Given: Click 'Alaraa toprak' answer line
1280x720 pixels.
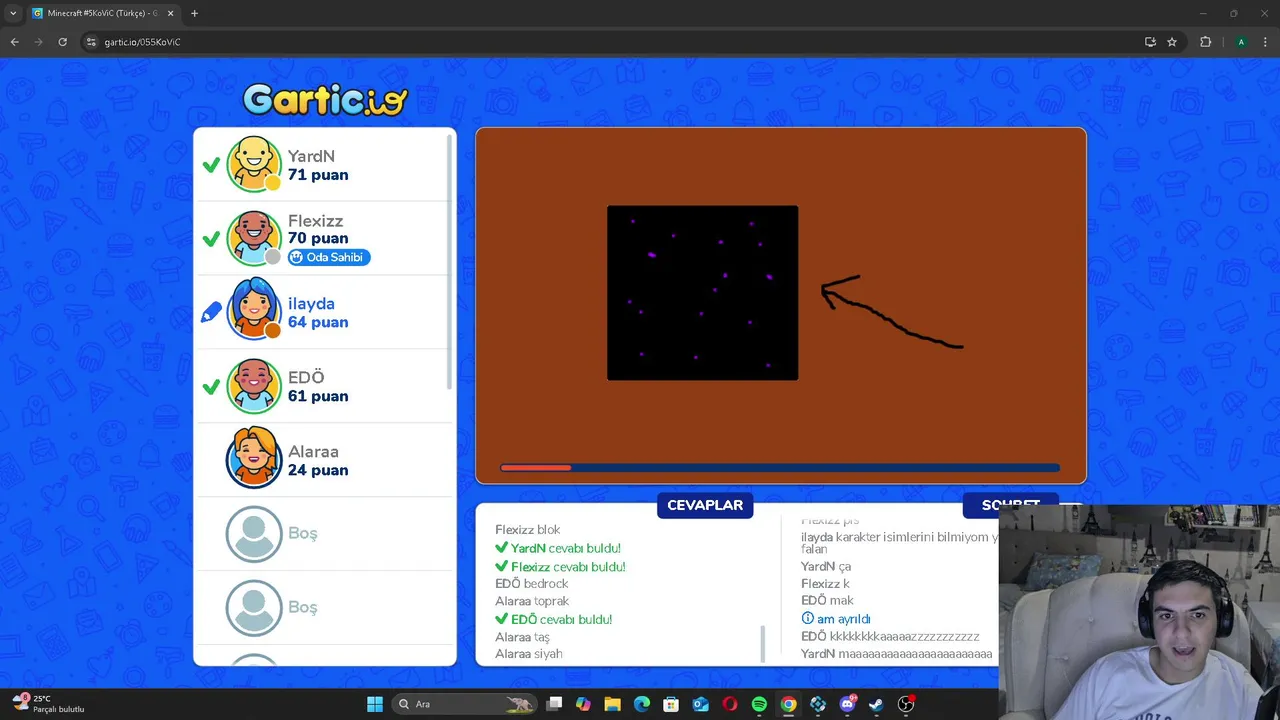Looking at the screenshot, I should (532, 601).
